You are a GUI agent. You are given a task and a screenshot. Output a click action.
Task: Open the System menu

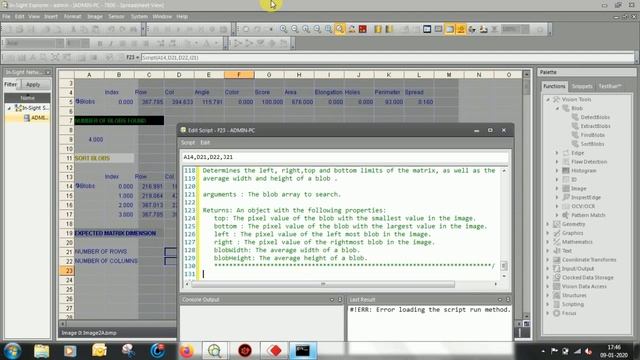pyautogui.click(x=139, y=16)
